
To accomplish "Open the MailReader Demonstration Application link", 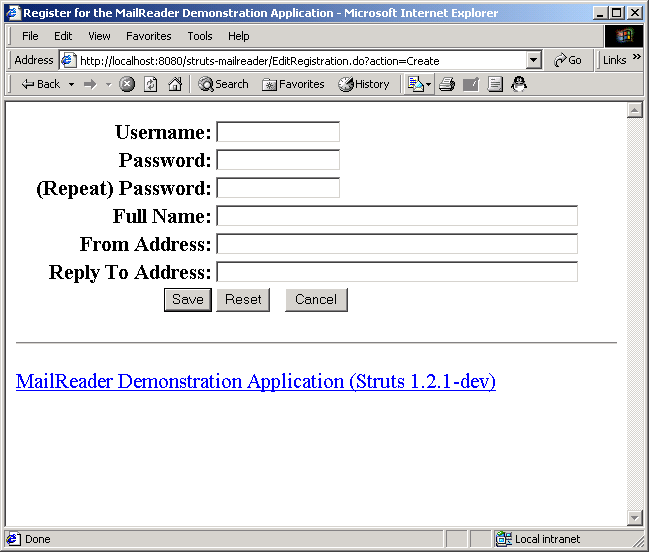I will [x=256, y=381].
